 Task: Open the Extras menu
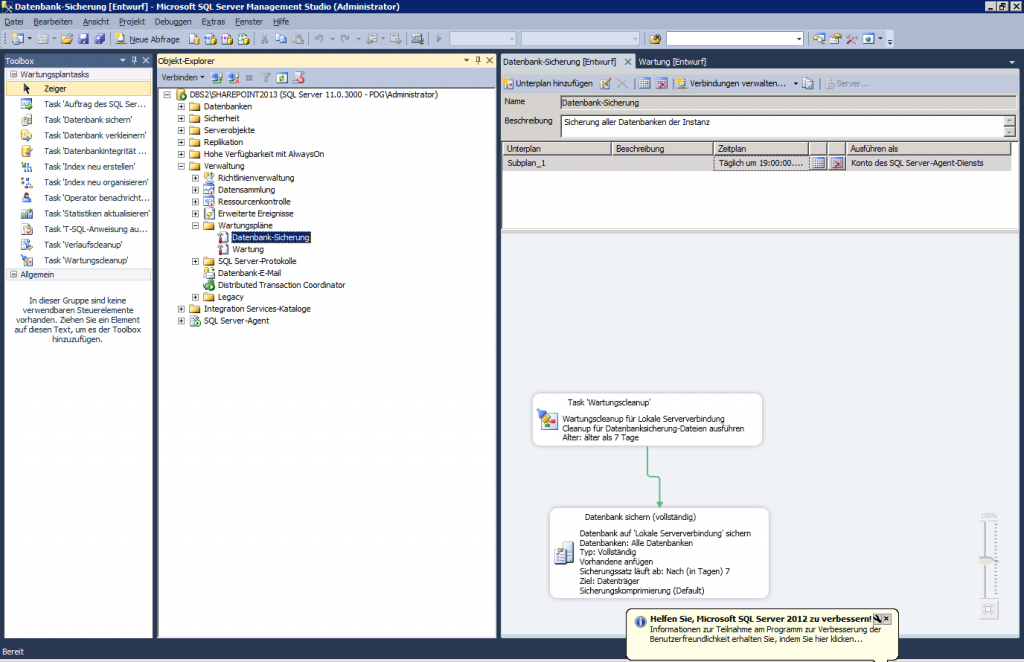pos(213,22)
